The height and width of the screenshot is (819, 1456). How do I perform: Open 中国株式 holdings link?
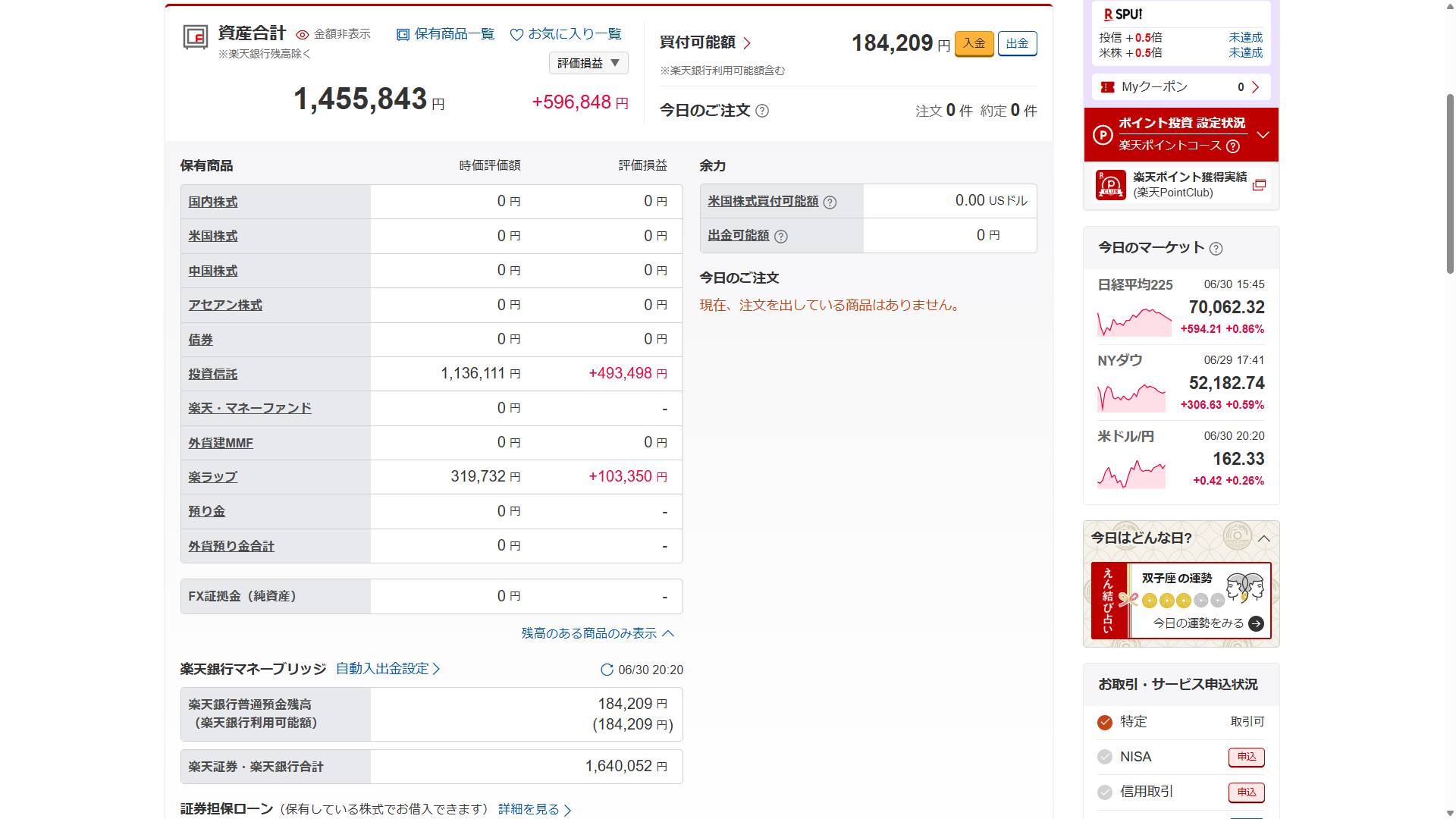coord(213,271)
